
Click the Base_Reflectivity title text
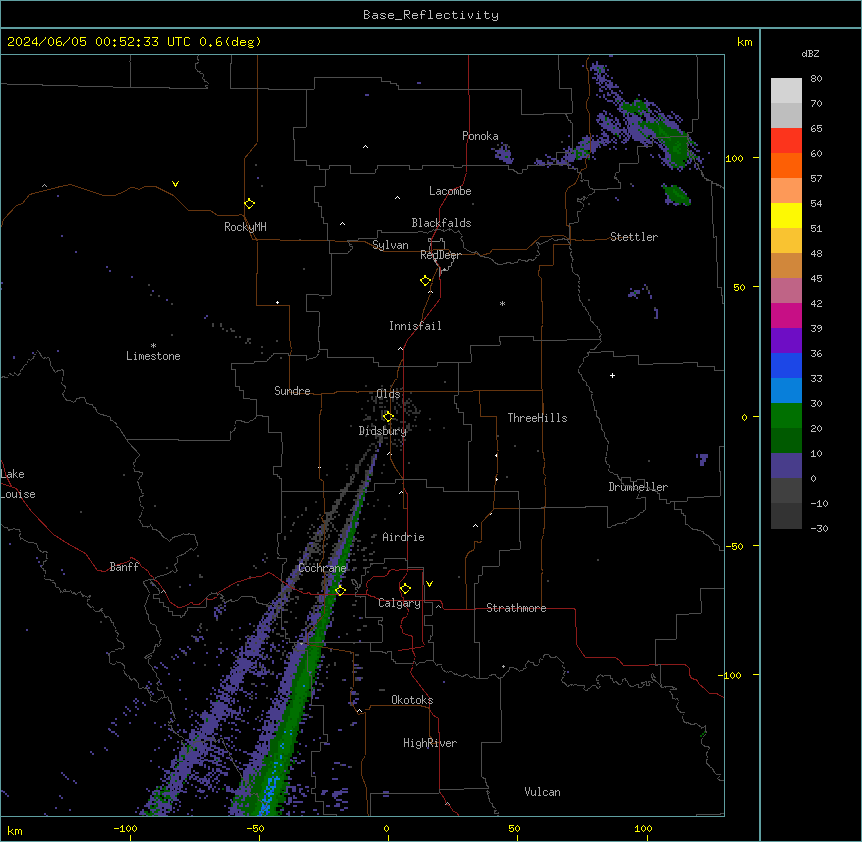click(431, 15)
